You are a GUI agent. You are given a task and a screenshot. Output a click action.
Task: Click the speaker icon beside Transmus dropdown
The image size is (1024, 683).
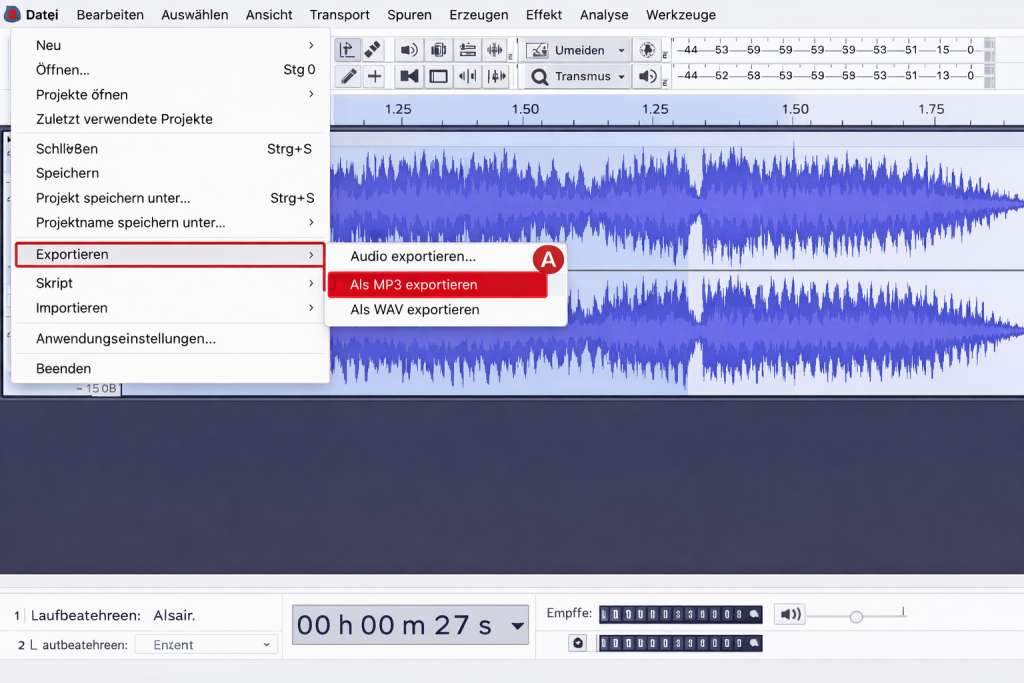(647, 76)
